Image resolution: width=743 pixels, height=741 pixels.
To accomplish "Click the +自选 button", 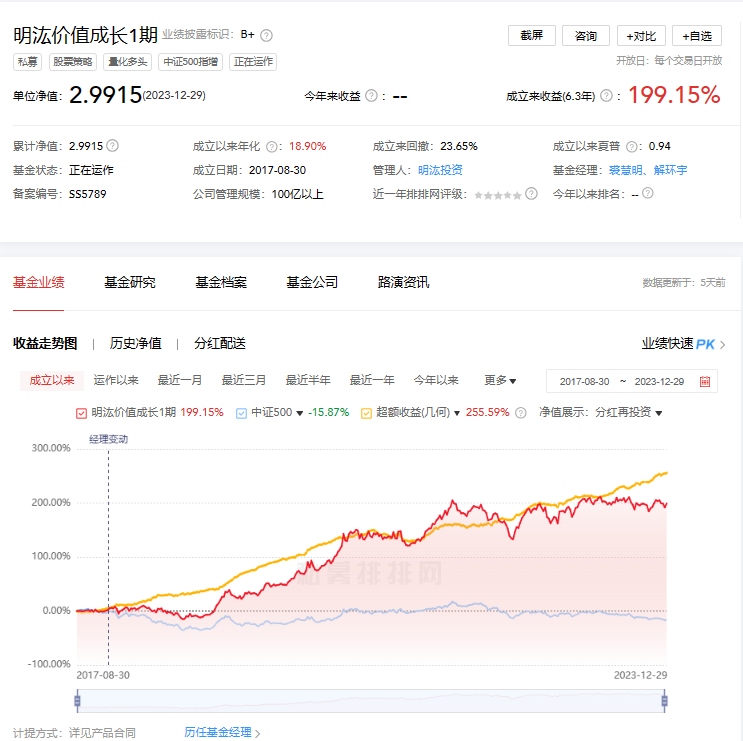I will pyautogui.click(x=697, y=36).
